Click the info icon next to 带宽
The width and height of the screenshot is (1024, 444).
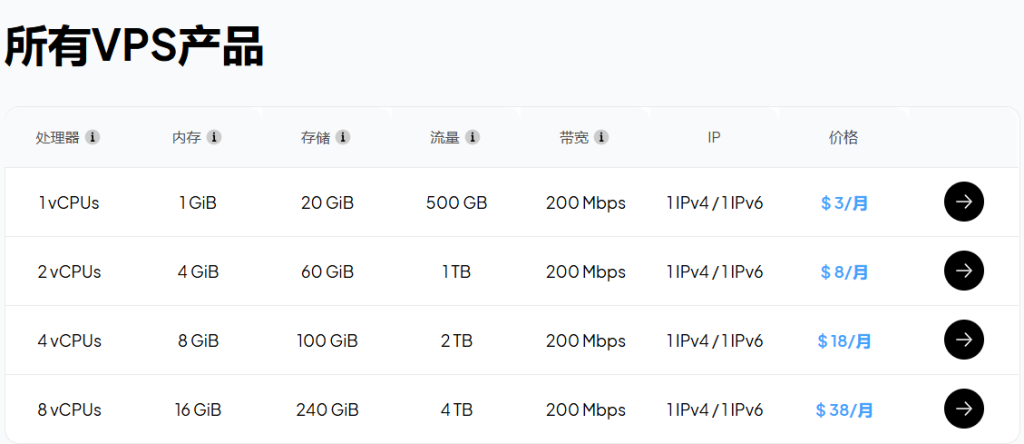(x=601, y=138)
